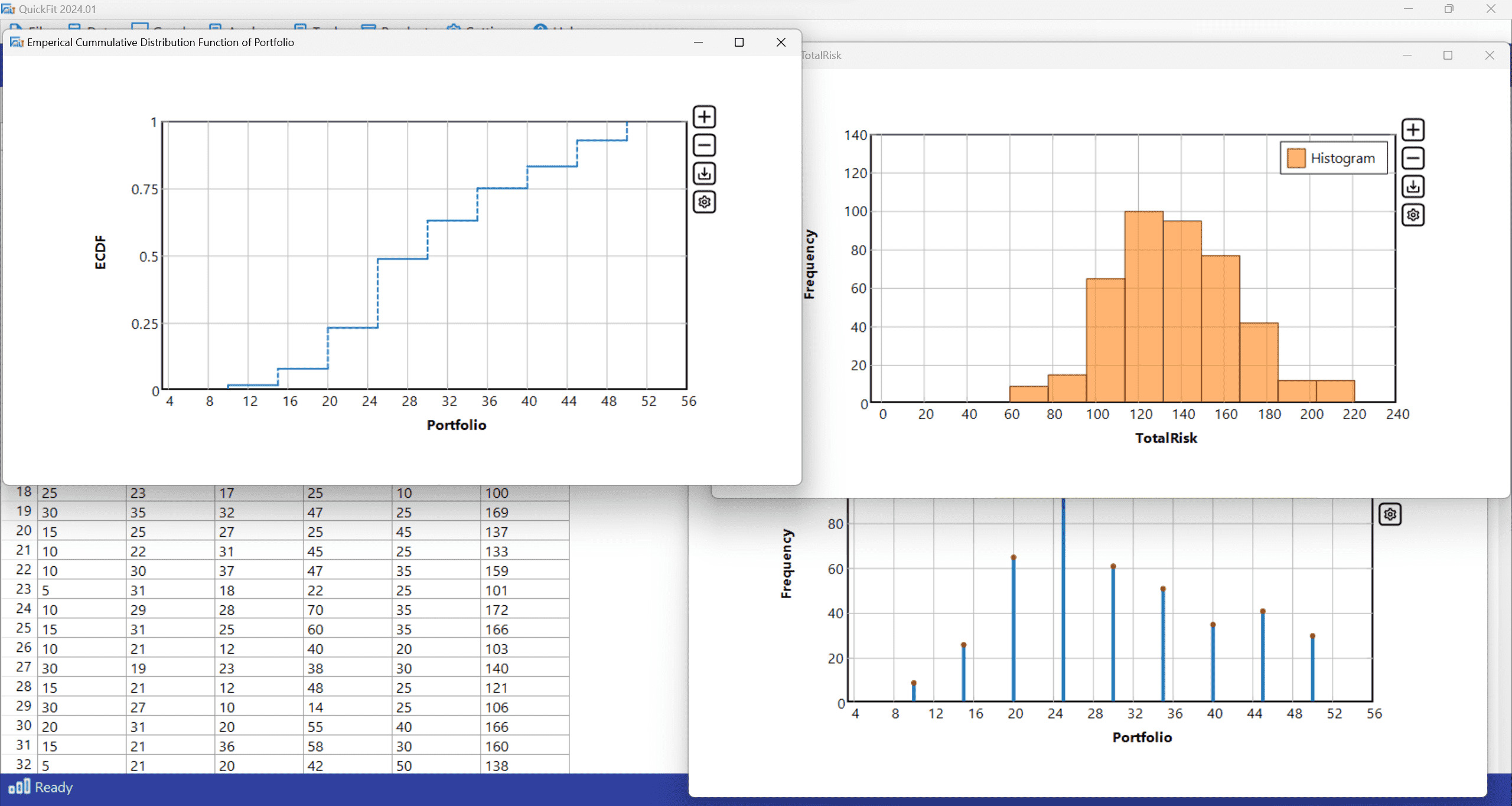Select cell 103 in row 26
1512x806 pixels.
pyautogui.click(x=525, y=649)
